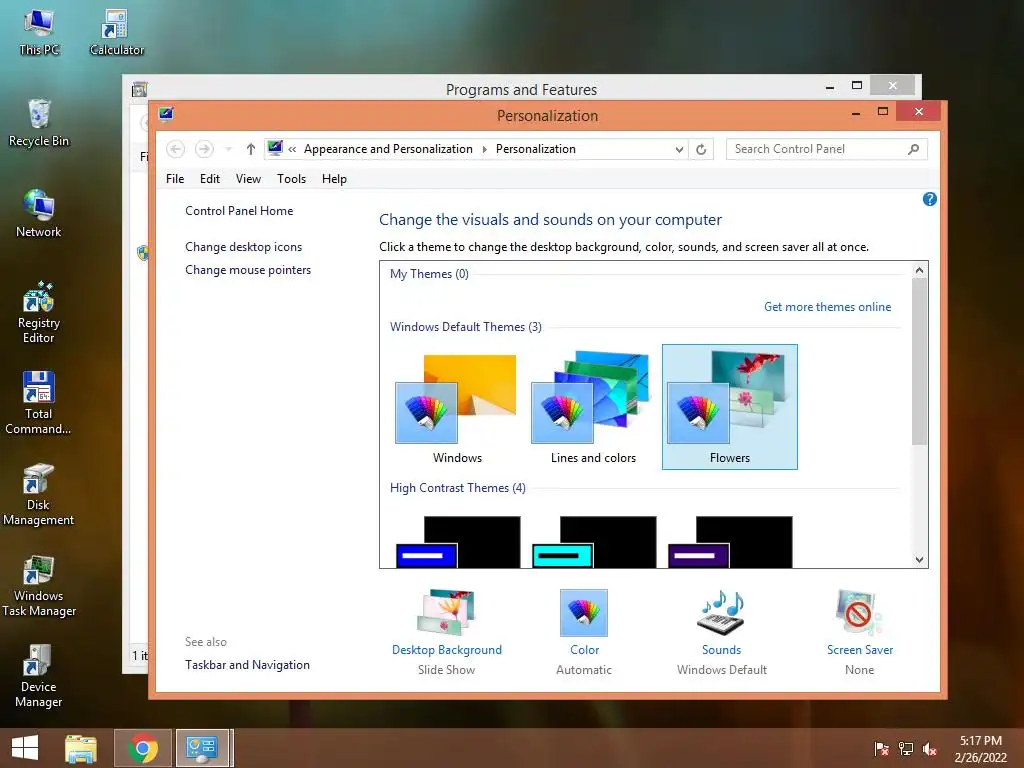Select the Windows Task Manager shortcut
Image resolution: width=1024 pixels, height=768 pixels.
click(x=39, y=586)
